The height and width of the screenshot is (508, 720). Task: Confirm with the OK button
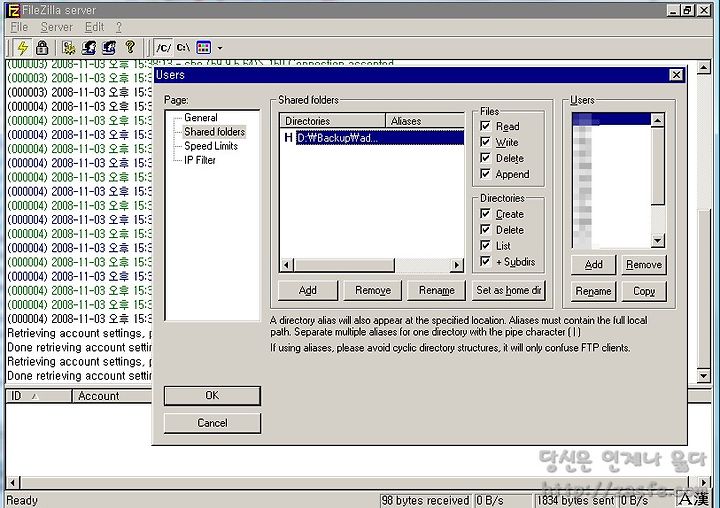[x=212, y=395]
